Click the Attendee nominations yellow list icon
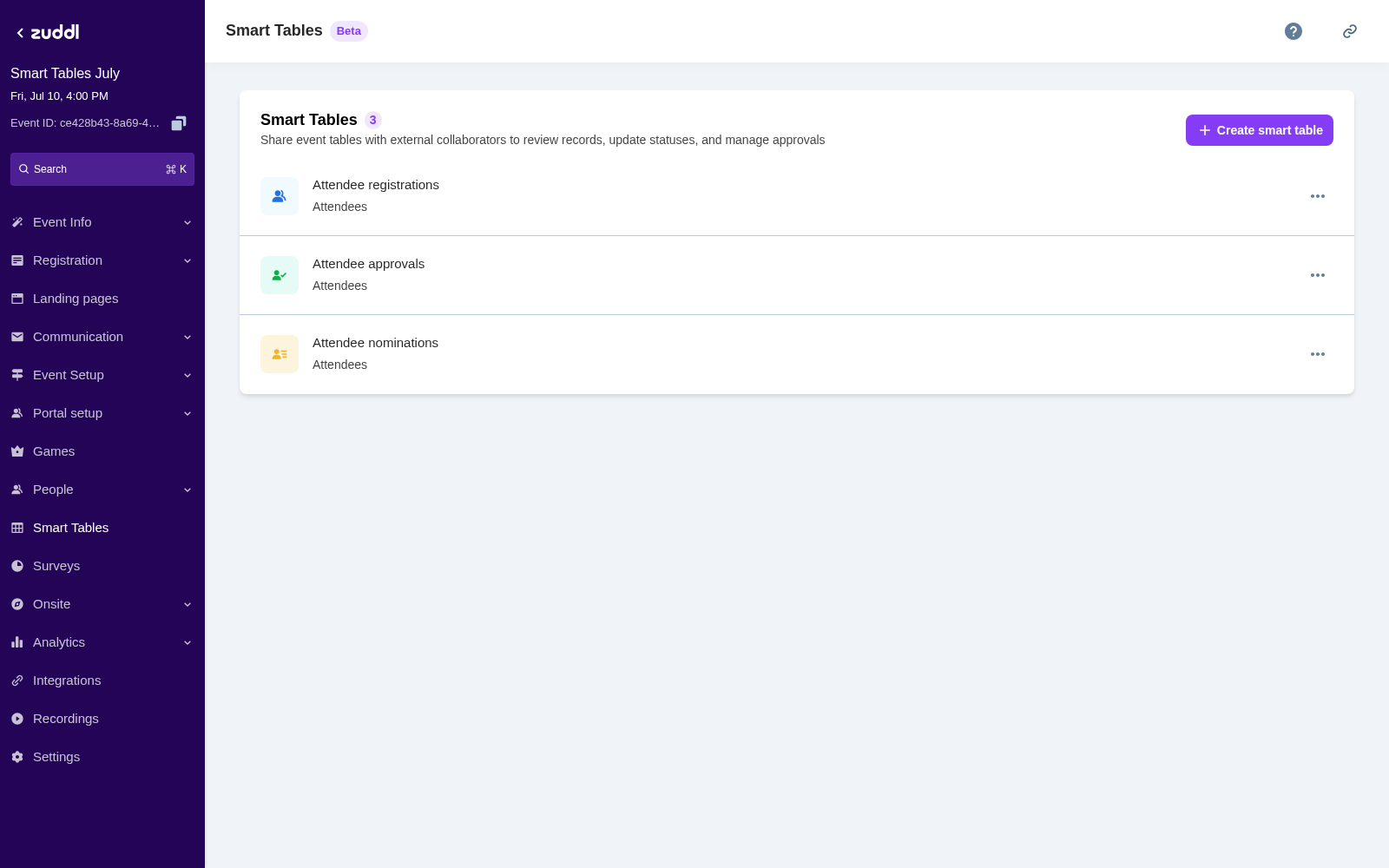Image resolution: width=1389 pixels, height=868 pixels. click(x=280, y=354)
